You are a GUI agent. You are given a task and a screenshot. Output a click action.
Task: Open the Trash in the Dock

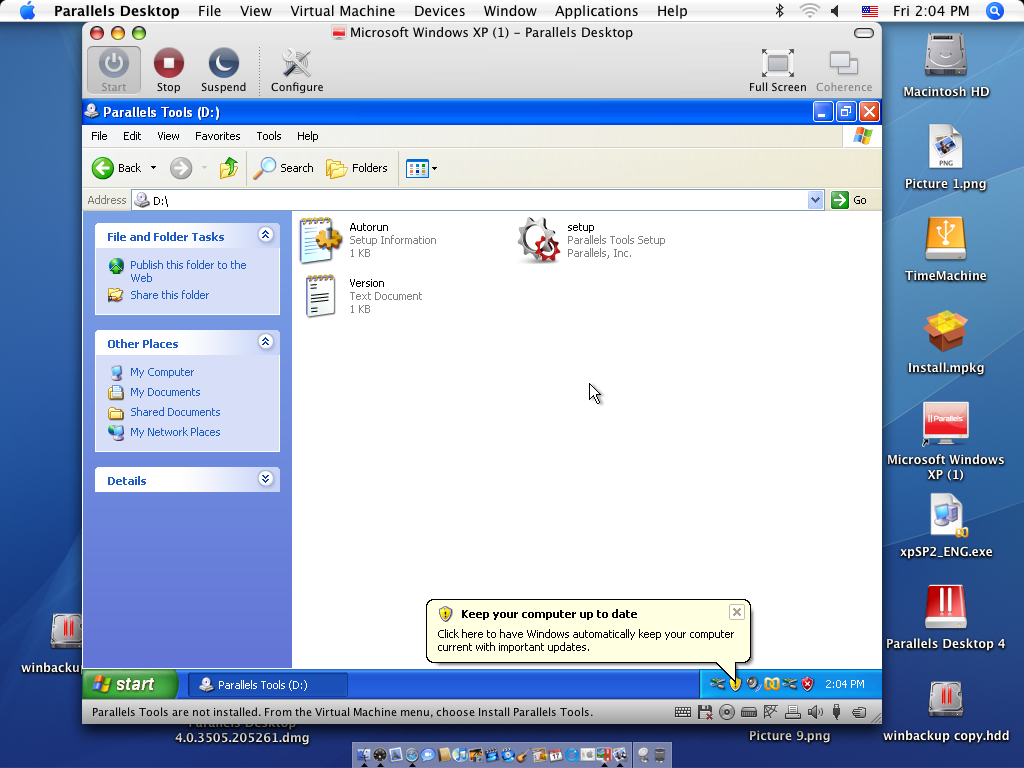(x=660, y=755)
